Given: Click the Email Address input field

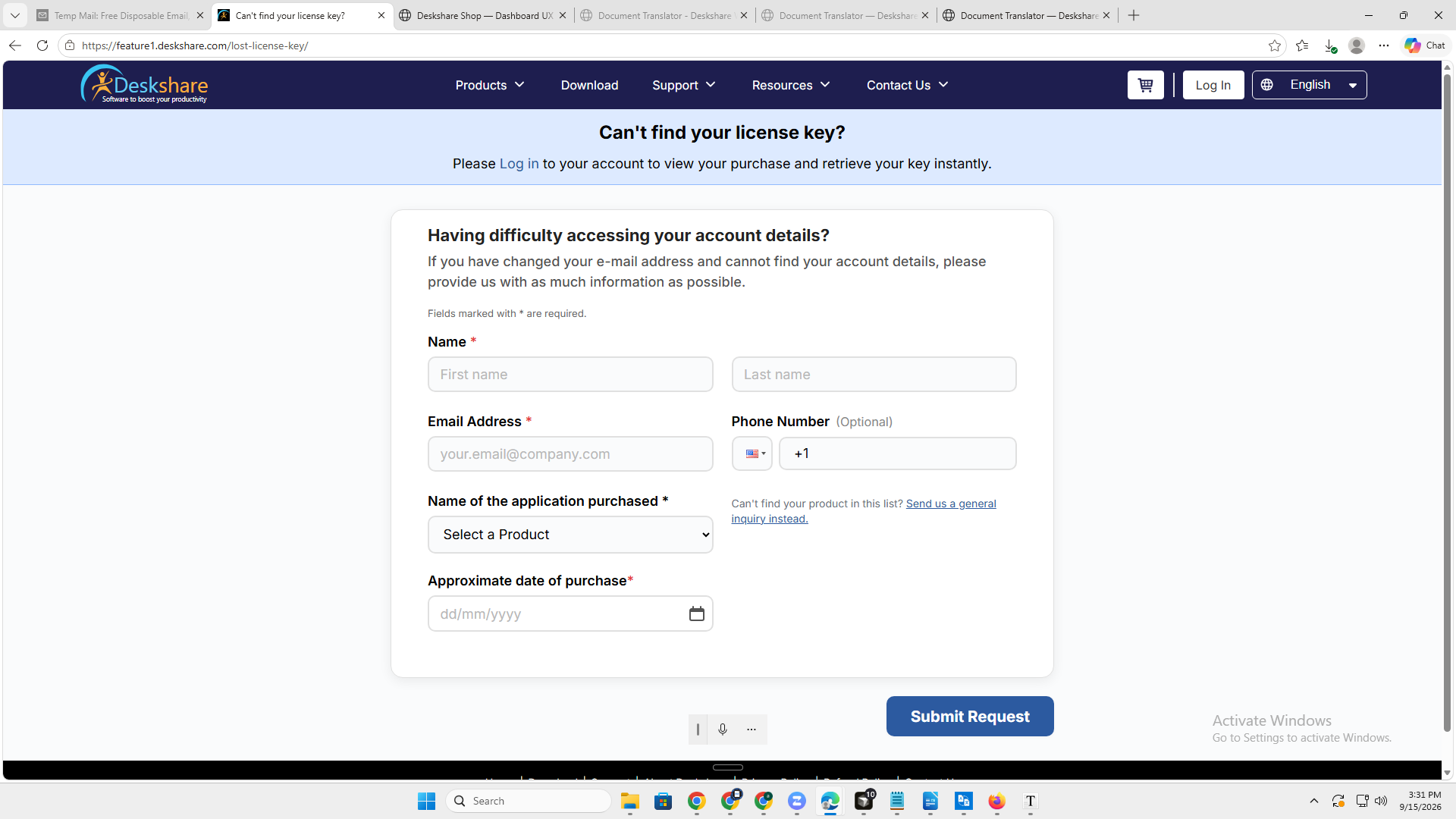Looking at the screenshot, I should click(x=570, y=454).
